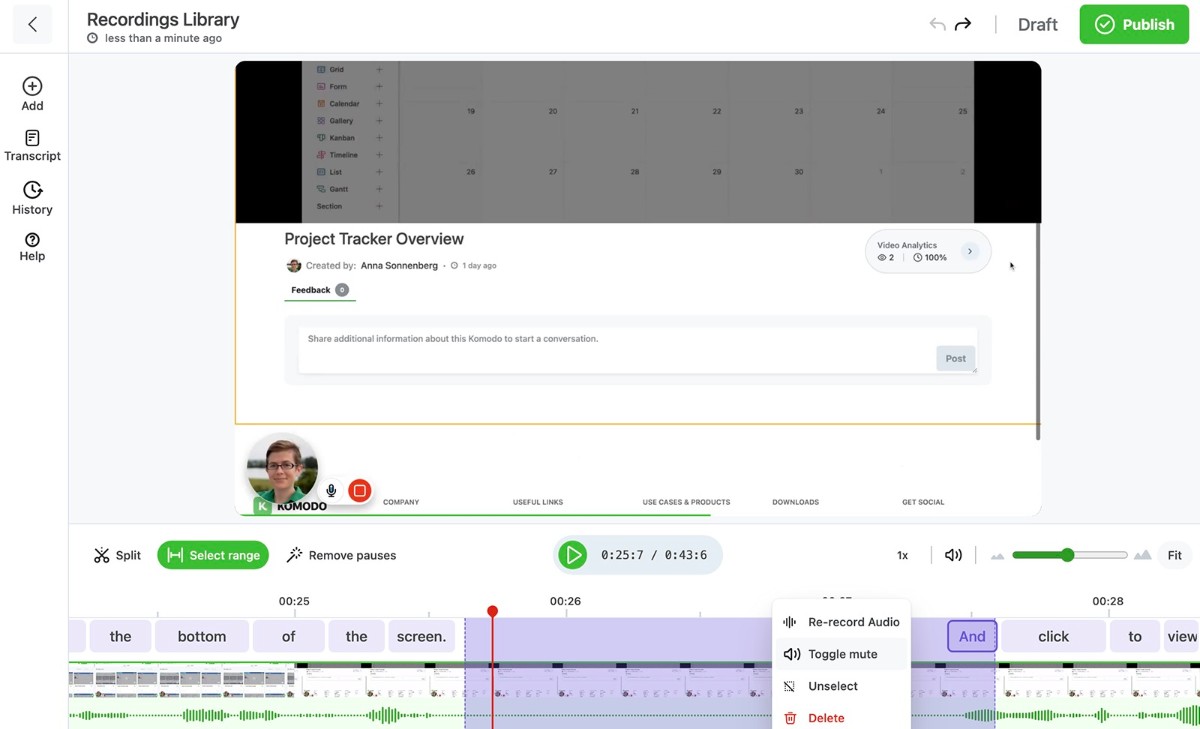Image resolution: width=1200 pixels, height=729 pixels.
Task: Click the redo arrow icon
Action: [x=963, y=25]
